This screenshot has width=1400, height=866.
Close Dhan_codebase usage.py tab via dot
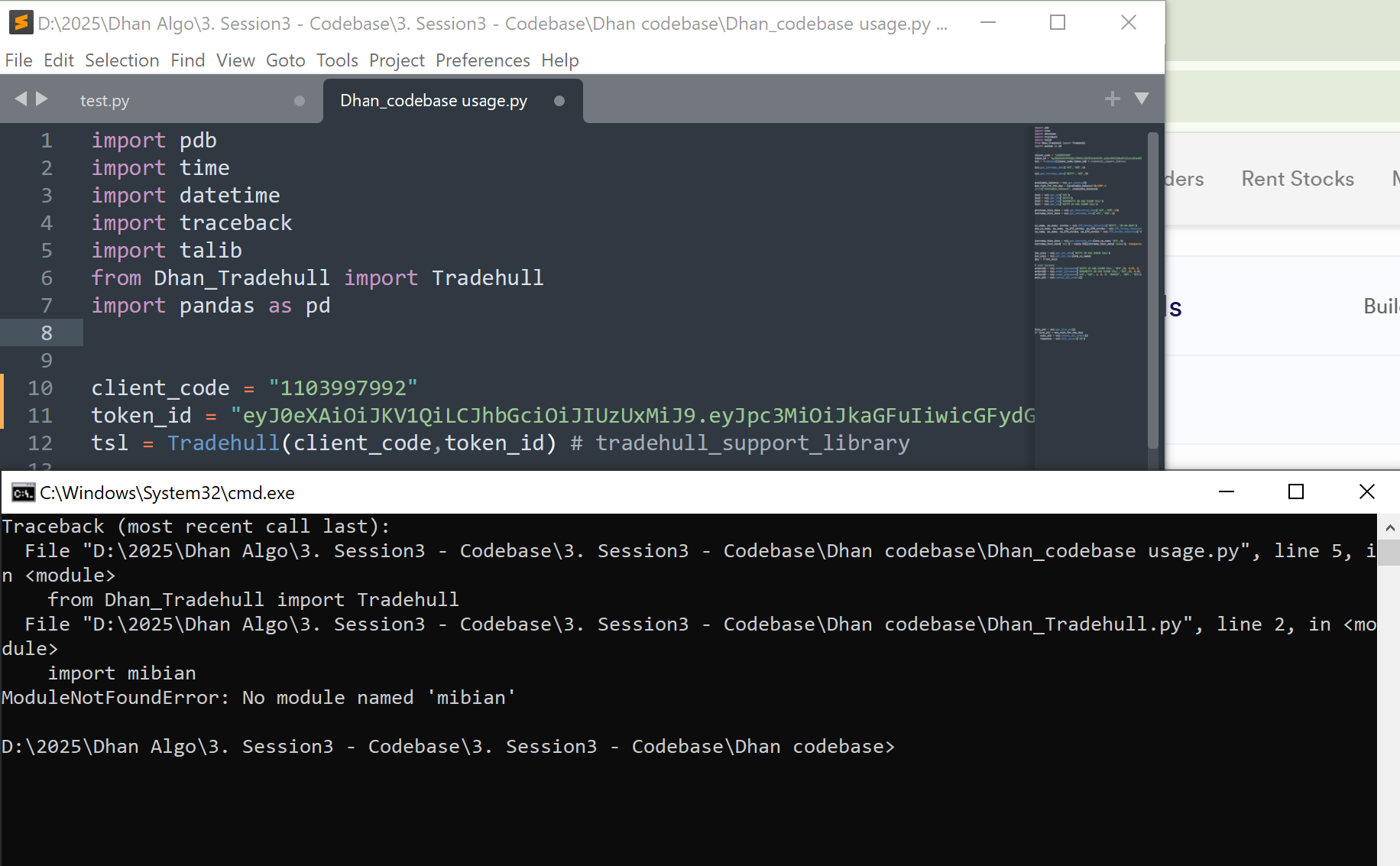[559, 101]
